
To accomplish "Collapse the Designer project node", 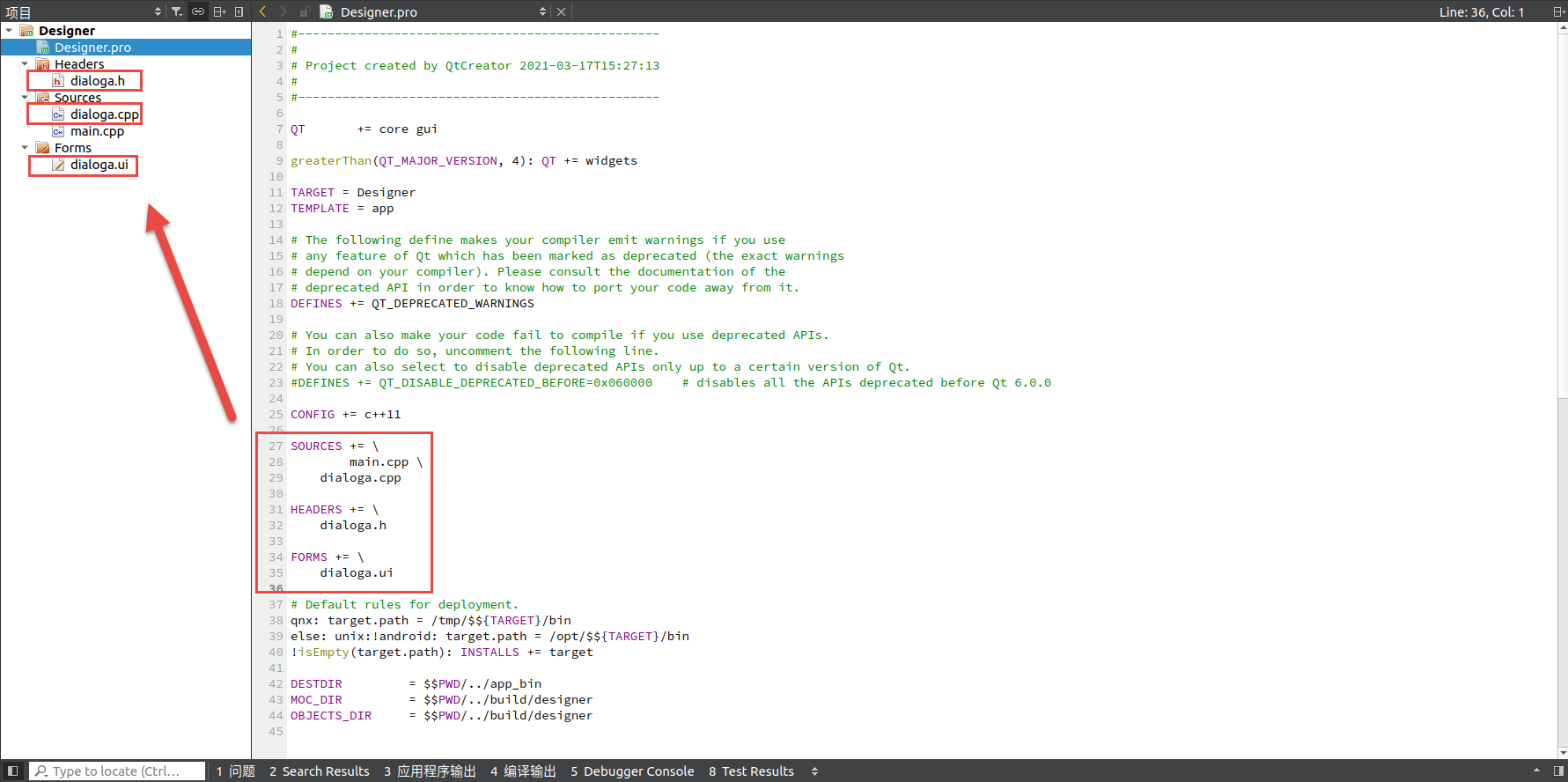I will pyautogui.click(x=9, y=31).
